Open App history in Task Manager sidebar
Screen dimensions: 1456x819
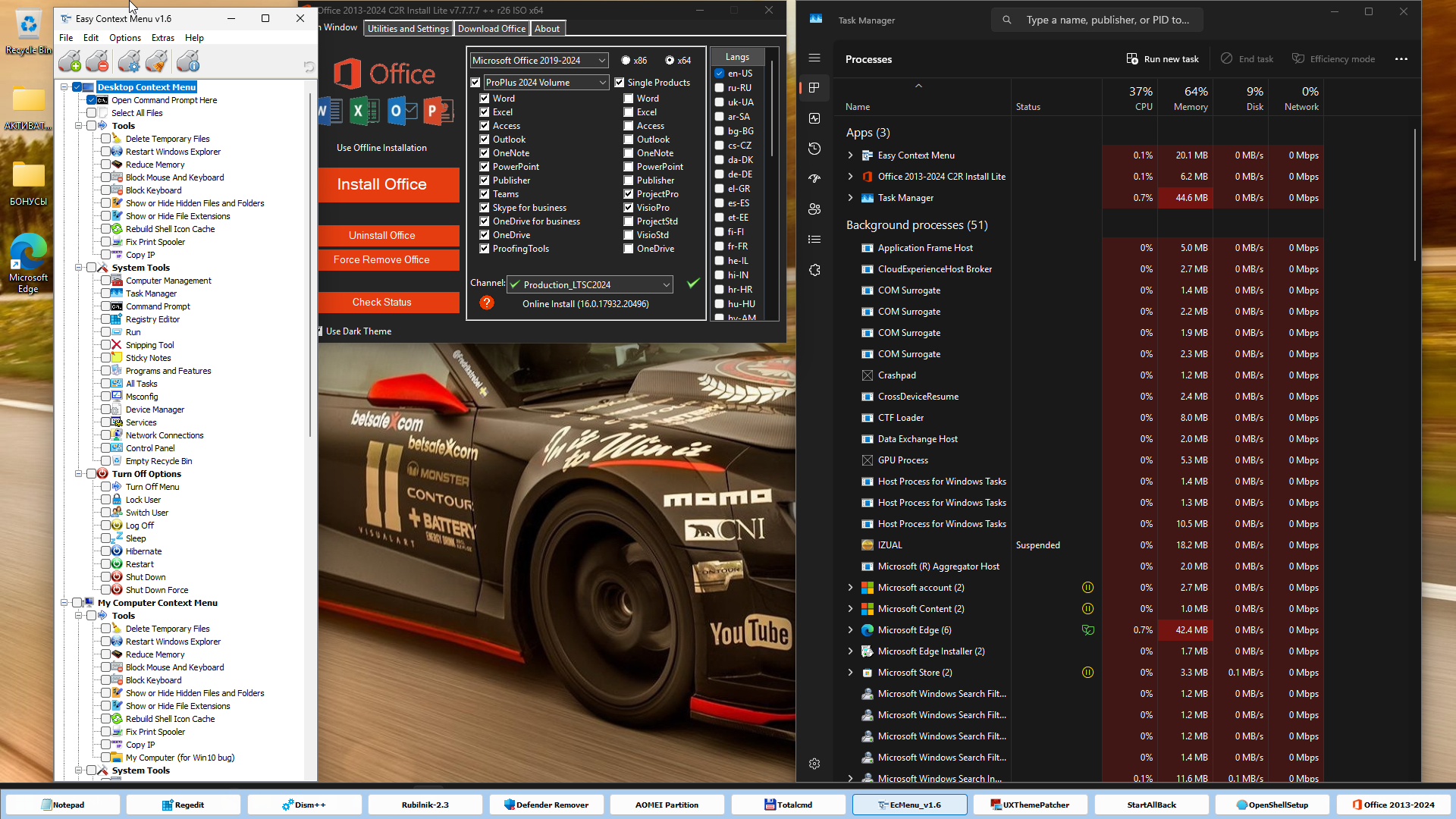click(x=814, y=149)
